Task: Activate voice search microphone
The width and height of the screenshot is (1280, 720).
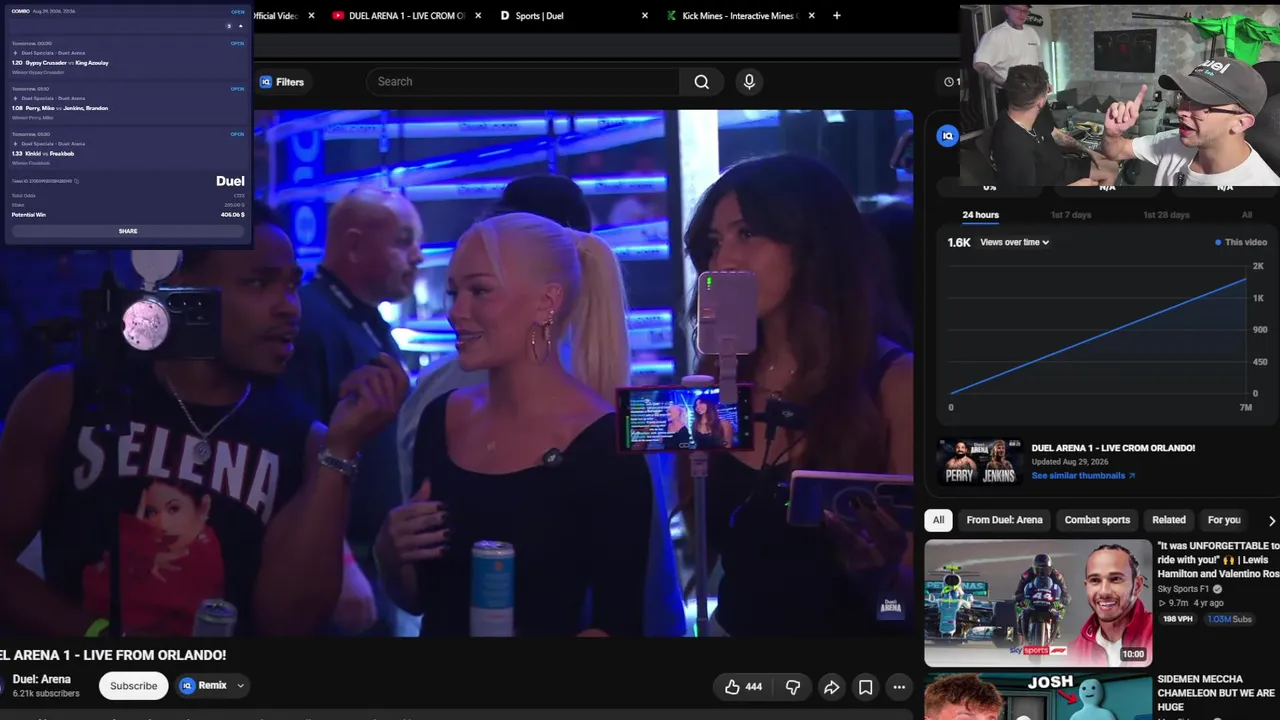Action: (749, 82)
